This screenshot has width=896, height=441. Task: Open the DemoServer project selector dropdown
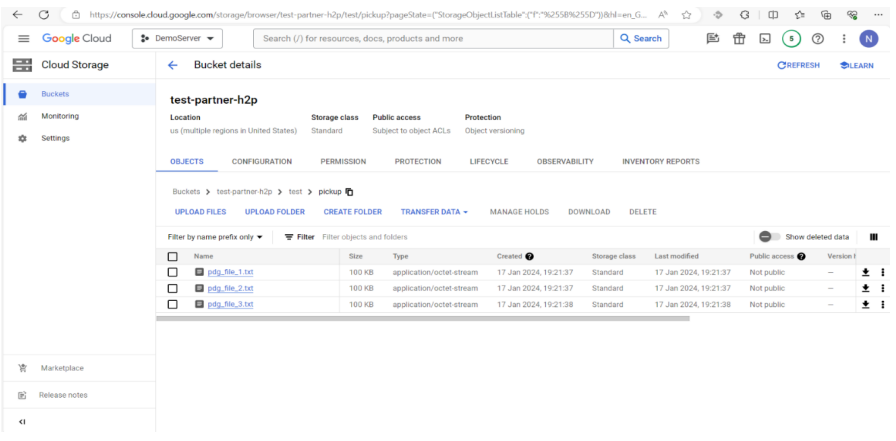coord(182,38)
